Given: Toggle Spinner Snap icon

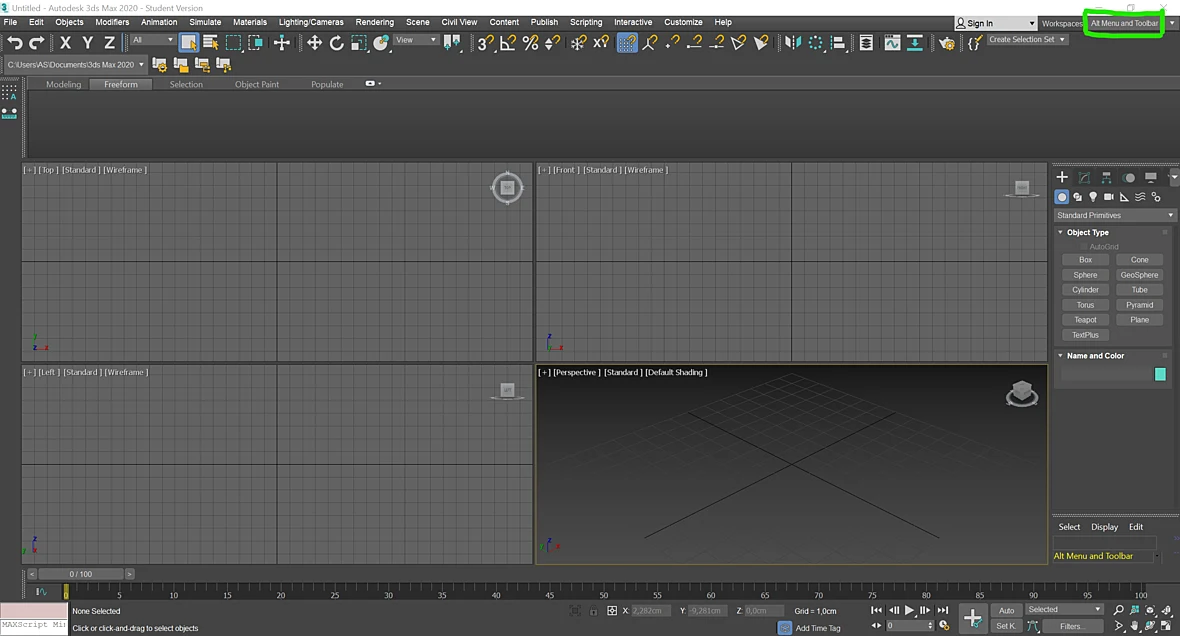Looking at the screenshot, I should click(552, 43).
